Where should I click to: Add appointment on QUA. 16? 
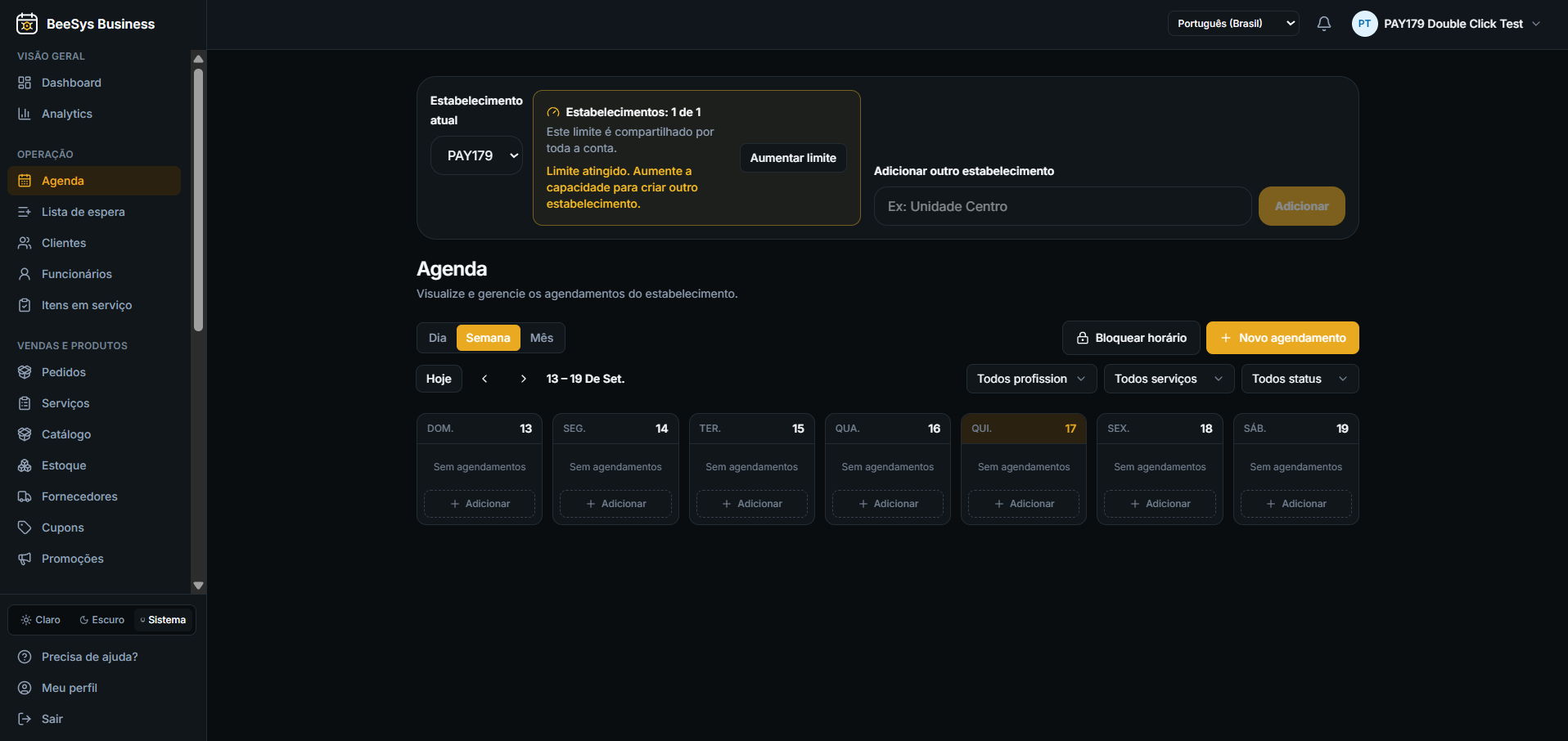(888, 504)
